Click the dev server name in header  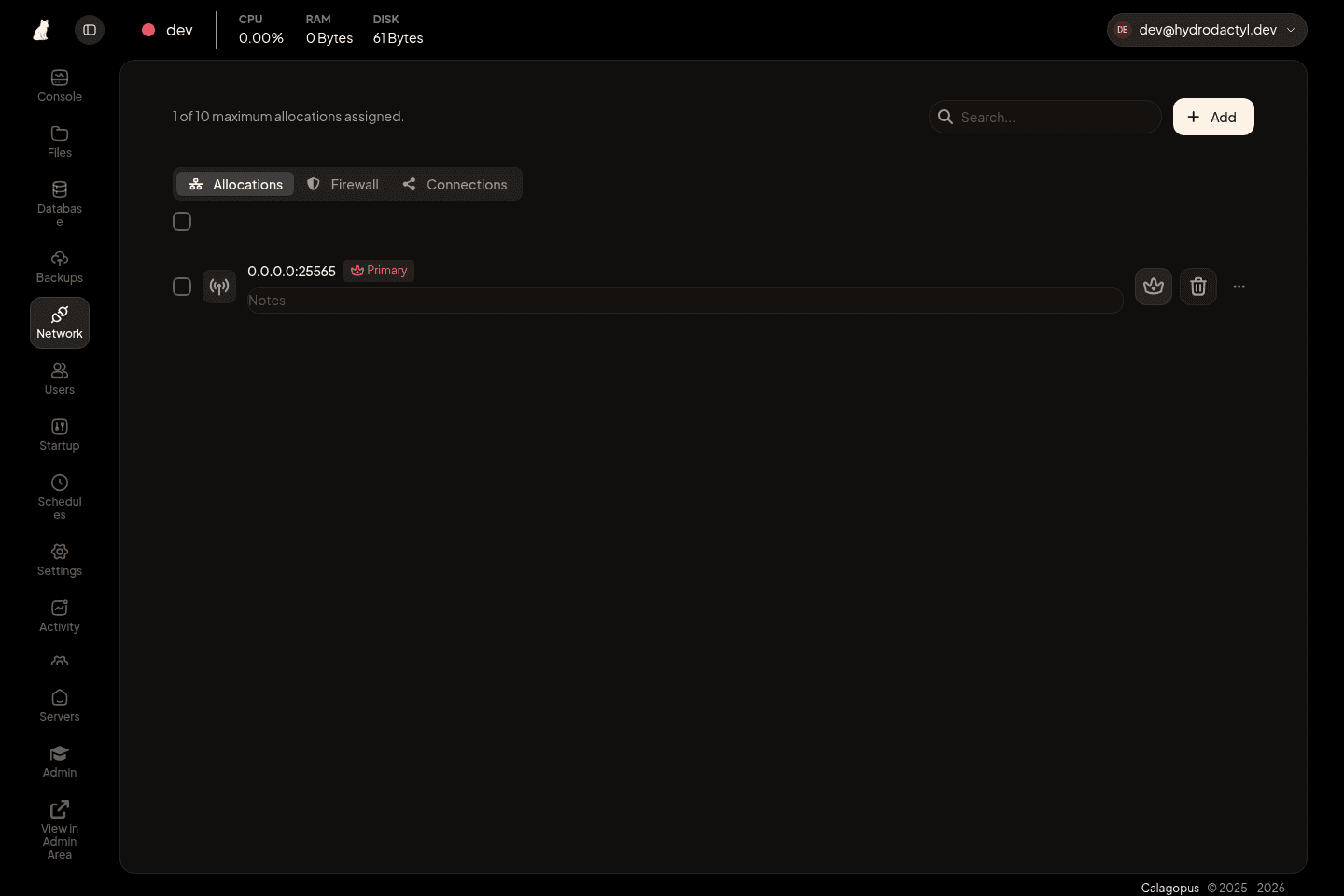tap(179, 30)
